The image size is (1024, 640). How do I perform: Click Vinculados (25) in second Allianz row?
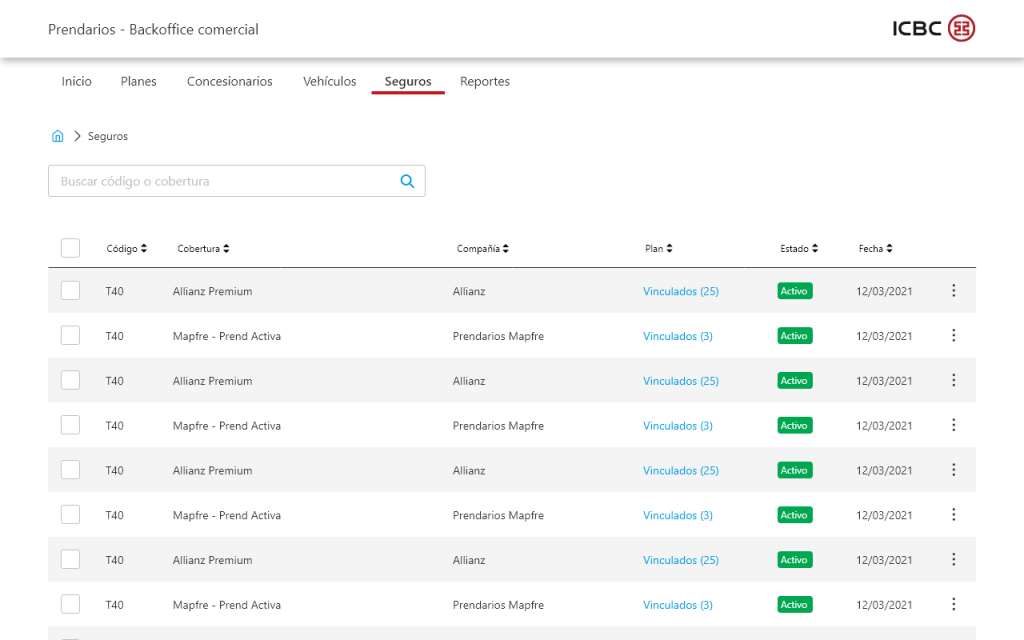[680, 381]
